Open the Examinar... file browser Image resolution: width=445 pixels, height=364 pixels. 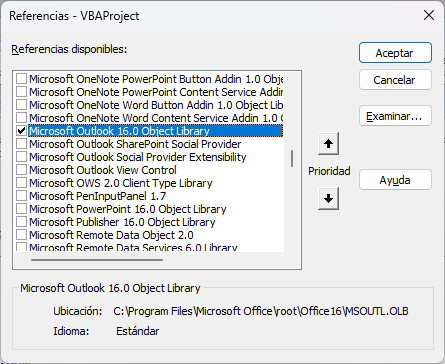click(x=395, y=116)
